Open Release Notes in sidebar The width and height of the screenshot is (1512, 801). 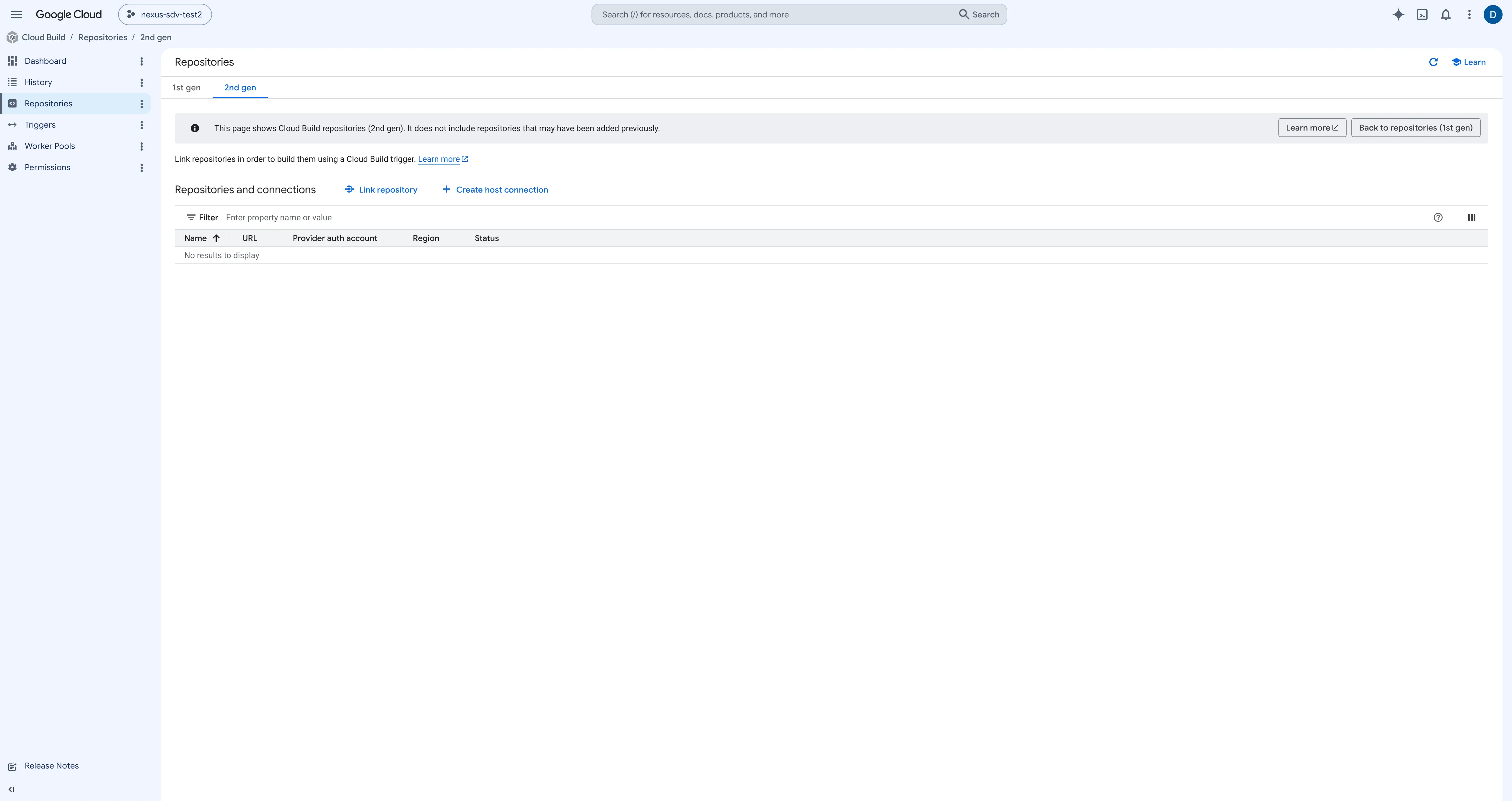[52, 766]
